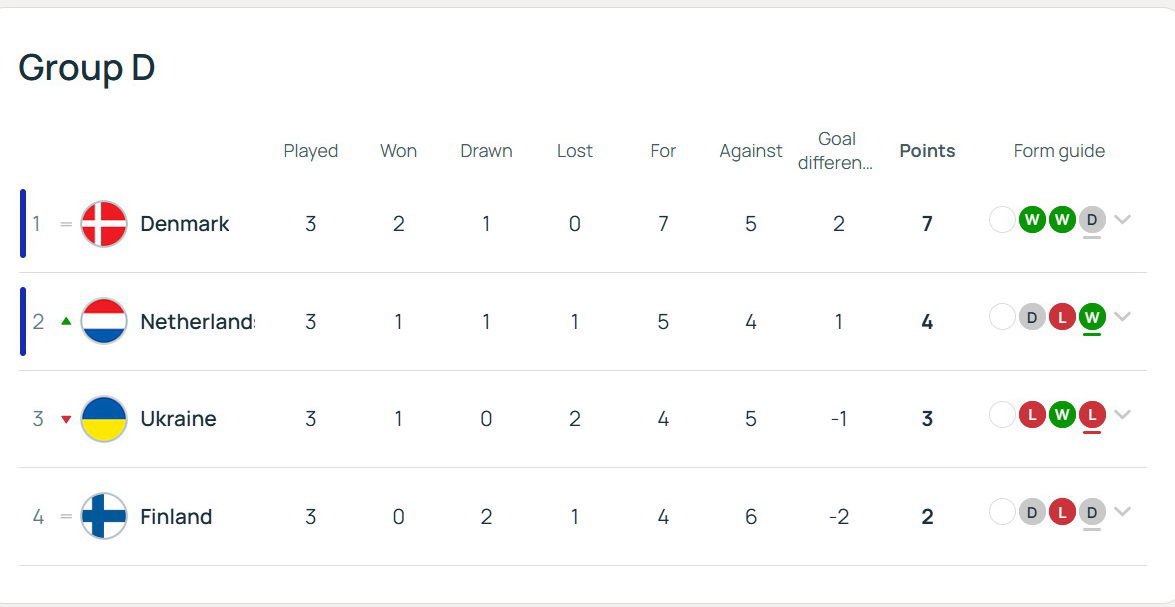The width and height of the screenshot is (1175, 607).
Task: Click Netherlands' underlined win form badge
Action: point(1092,317)
